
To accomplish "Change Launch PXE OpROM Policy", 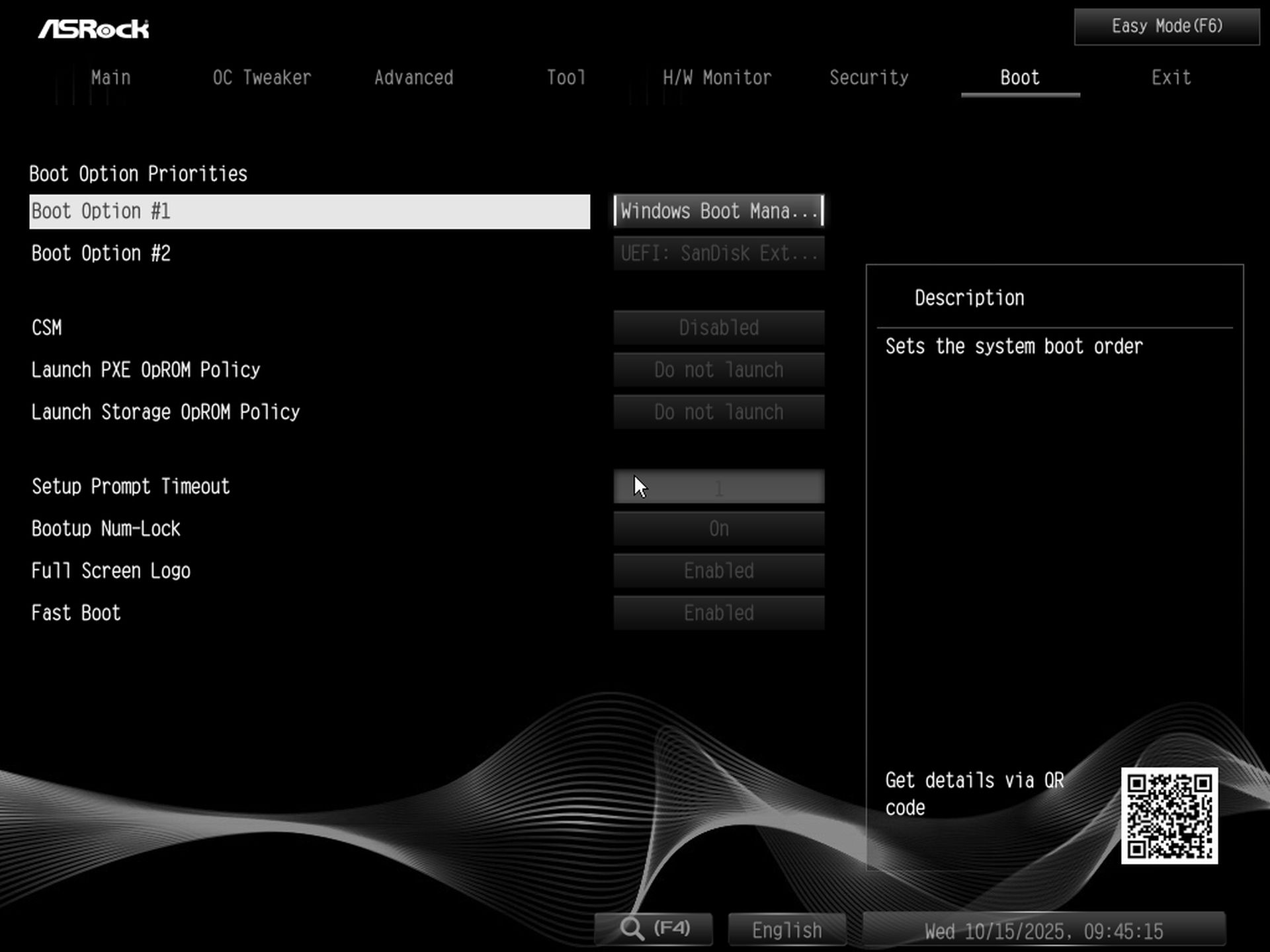I will [718, 370].
